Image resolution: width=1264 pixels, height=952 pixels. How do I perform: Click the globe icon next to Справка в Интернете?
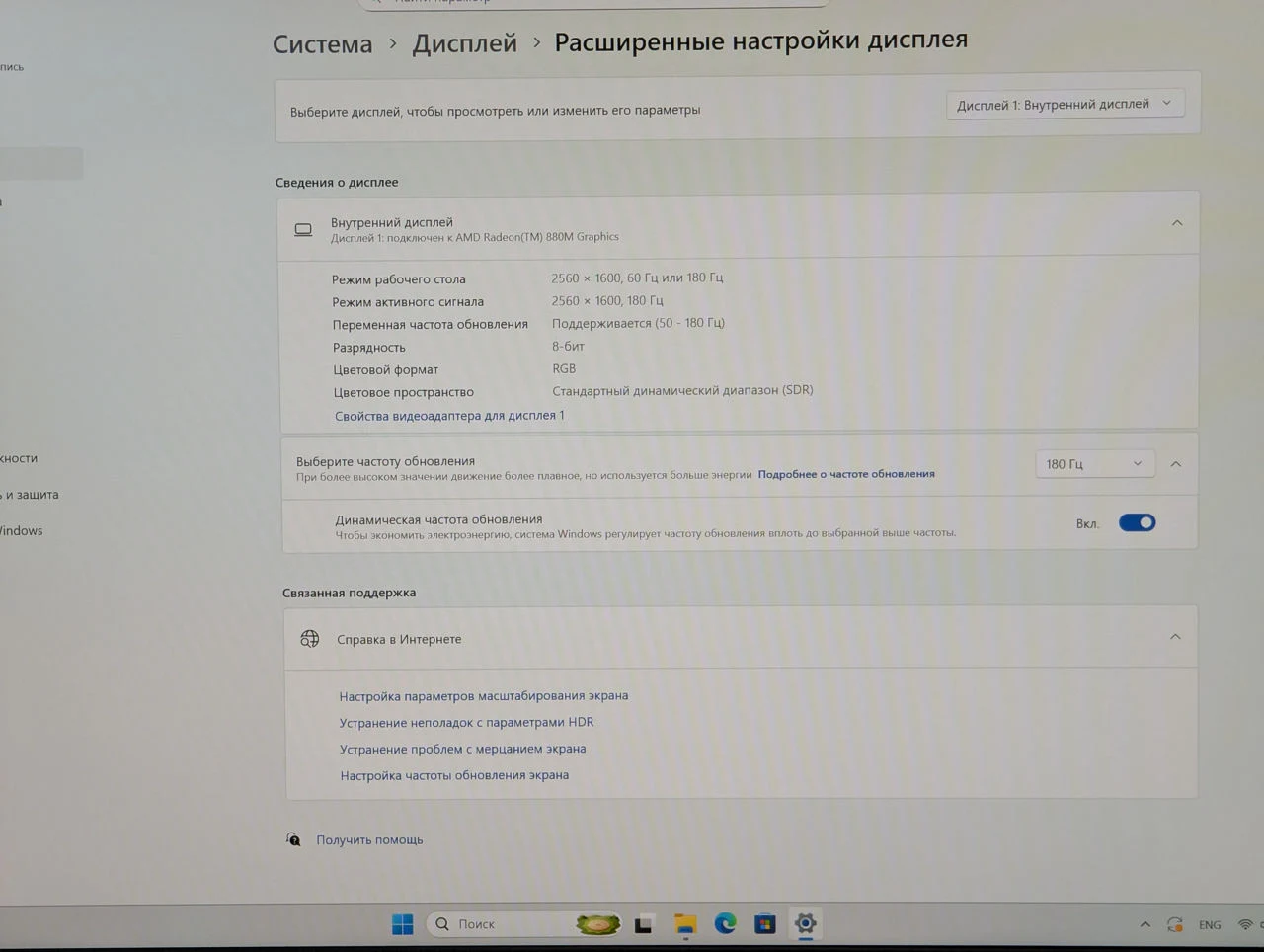coord(310,639)
